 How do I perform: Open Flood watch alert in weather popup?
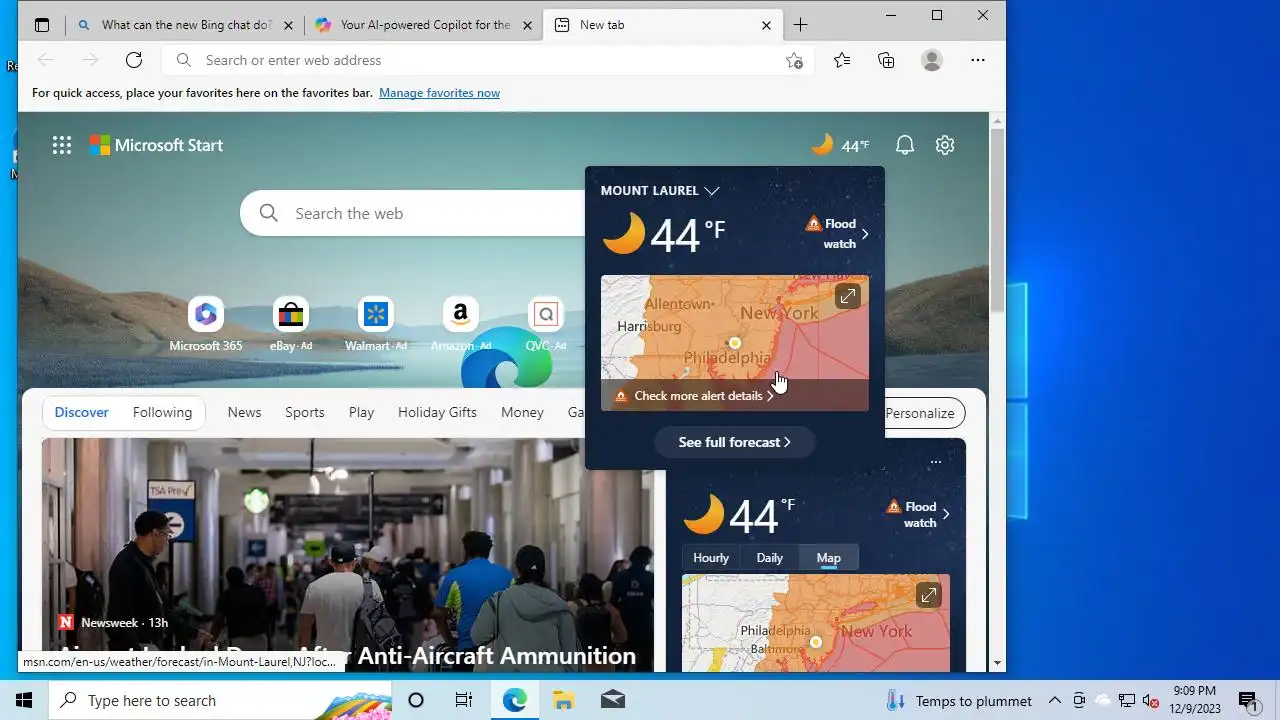838,234
